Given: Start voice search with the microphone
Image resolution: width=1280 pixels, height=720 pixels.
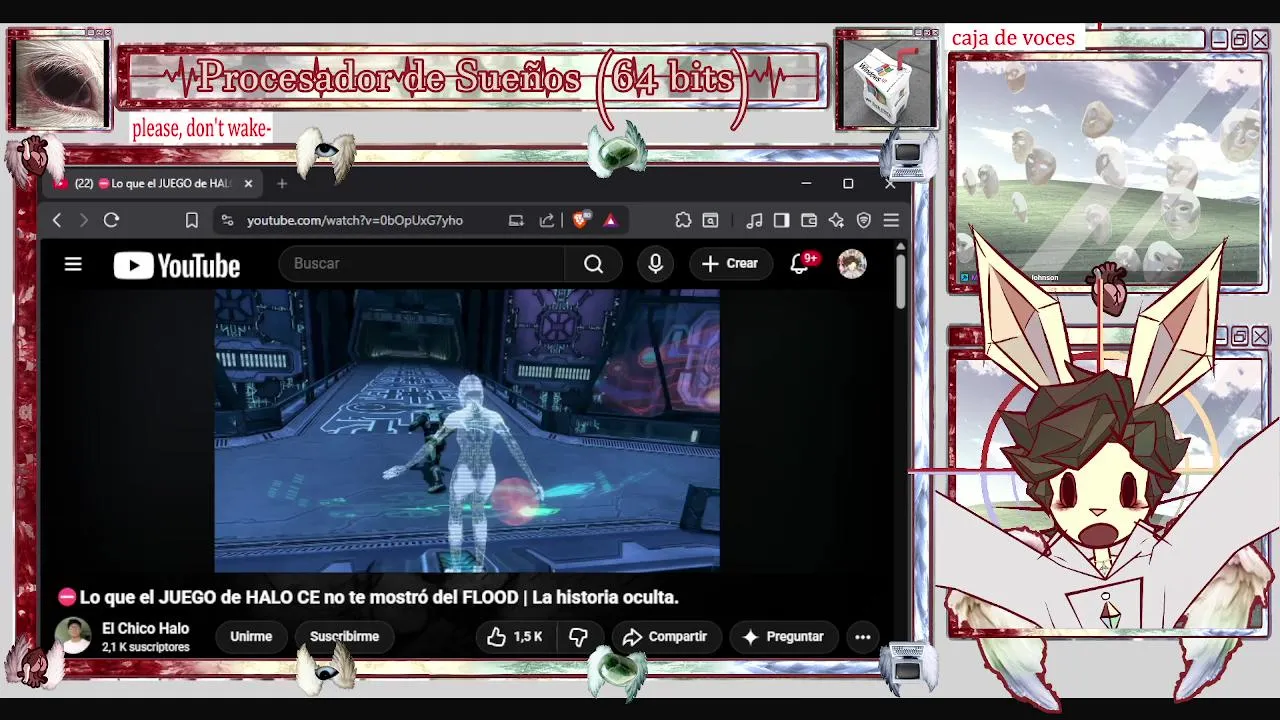Looking at the screenshot, I should pos(655,264).
